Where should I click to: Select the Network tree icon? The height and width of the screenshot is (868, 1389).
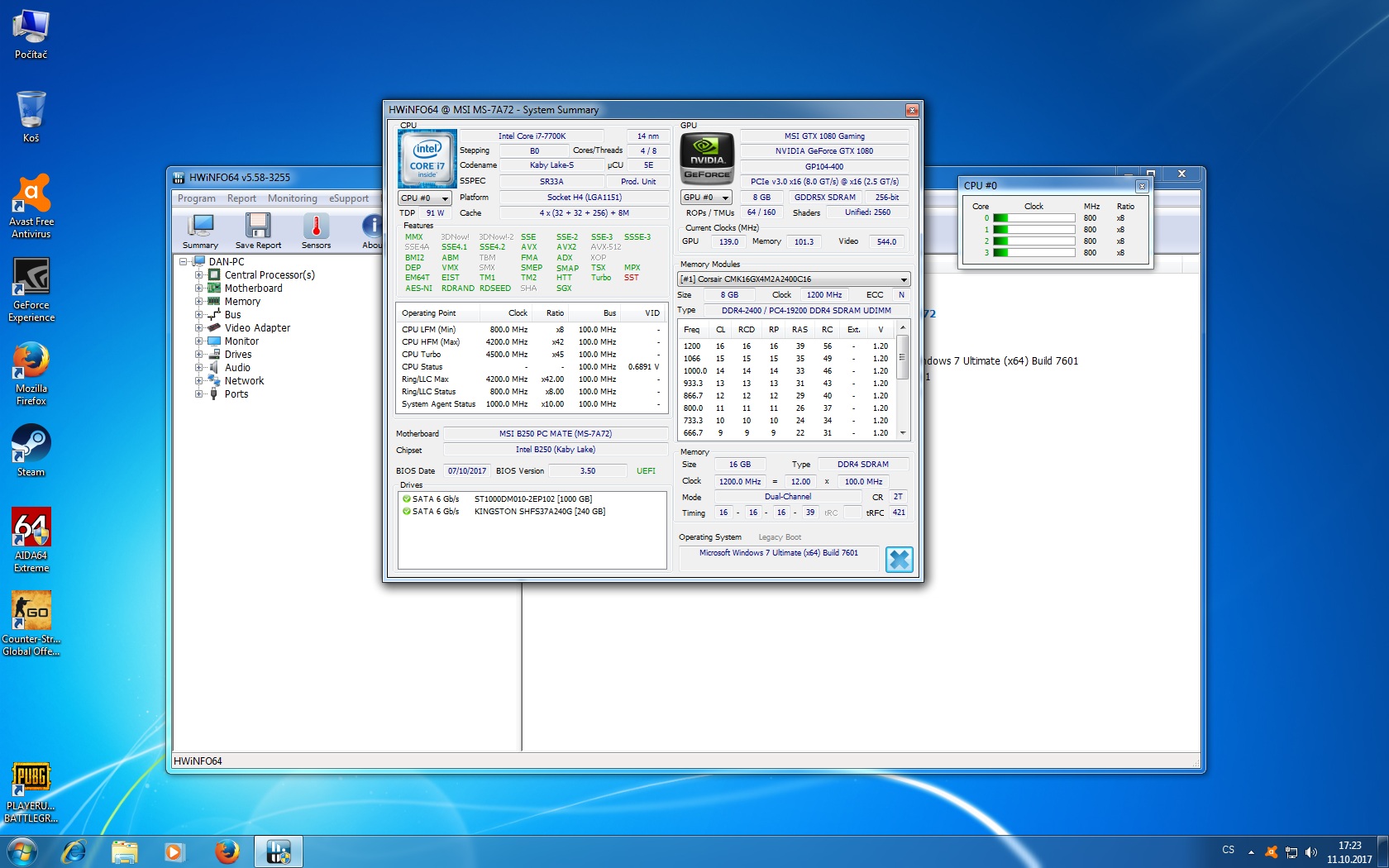click(214, 380)
